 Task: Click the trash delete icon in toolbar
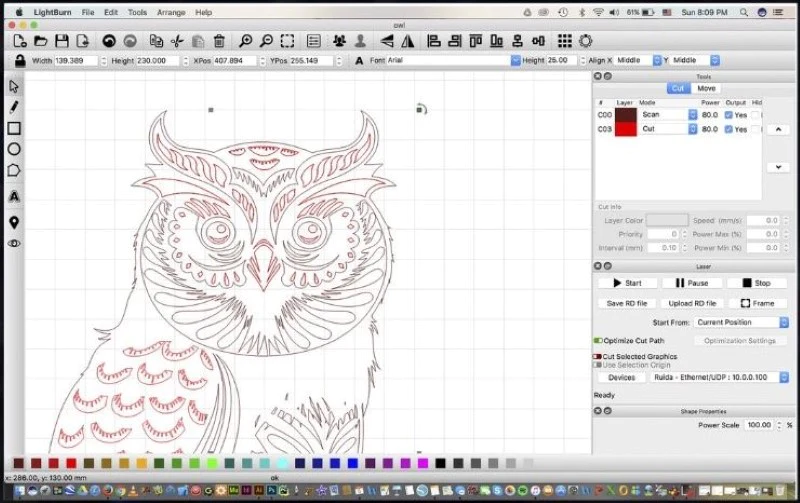coord(220,41)
